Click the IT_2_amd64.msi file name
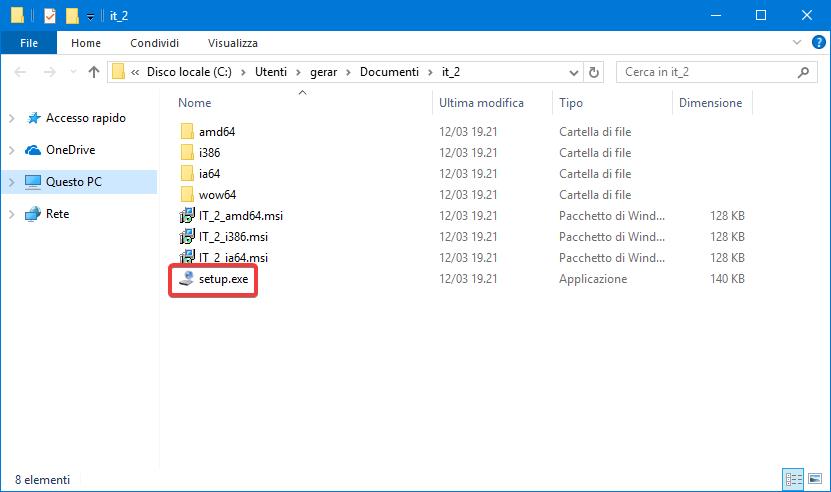 click(x=241, y=216)
